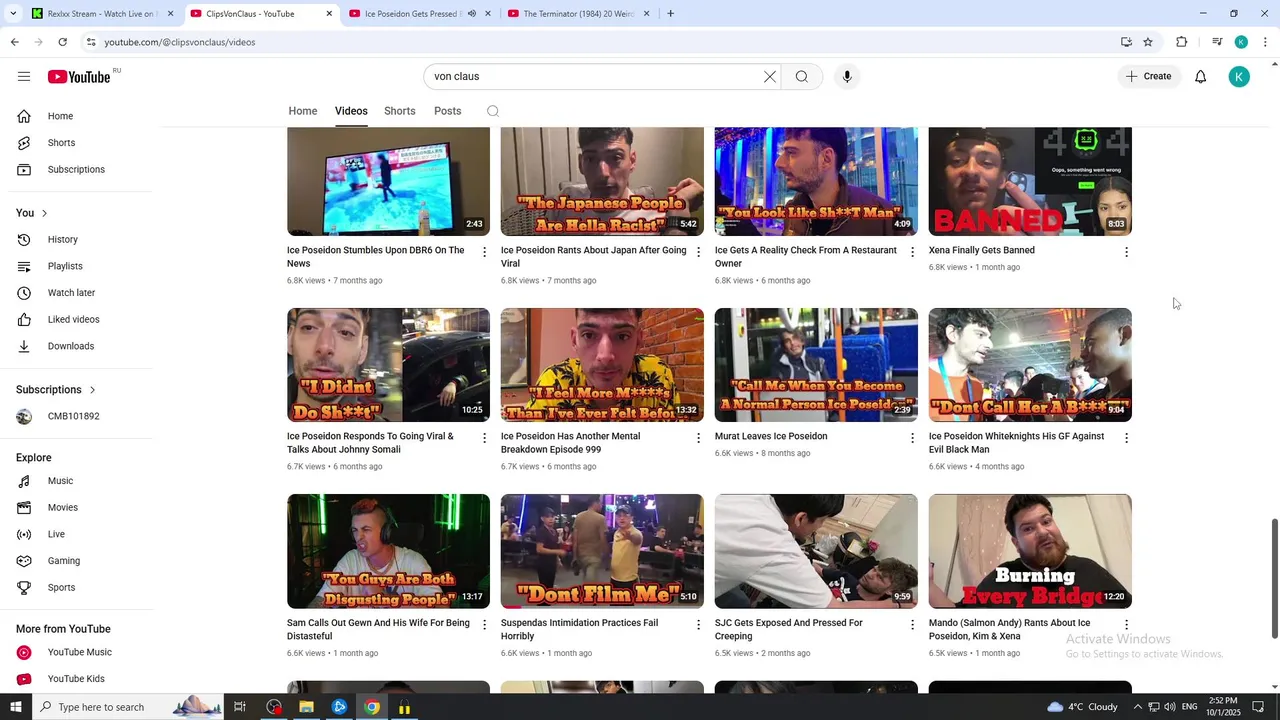This screenshot has width=1280, height=720.
Task: Expand the You section
Action: (32, 213)
